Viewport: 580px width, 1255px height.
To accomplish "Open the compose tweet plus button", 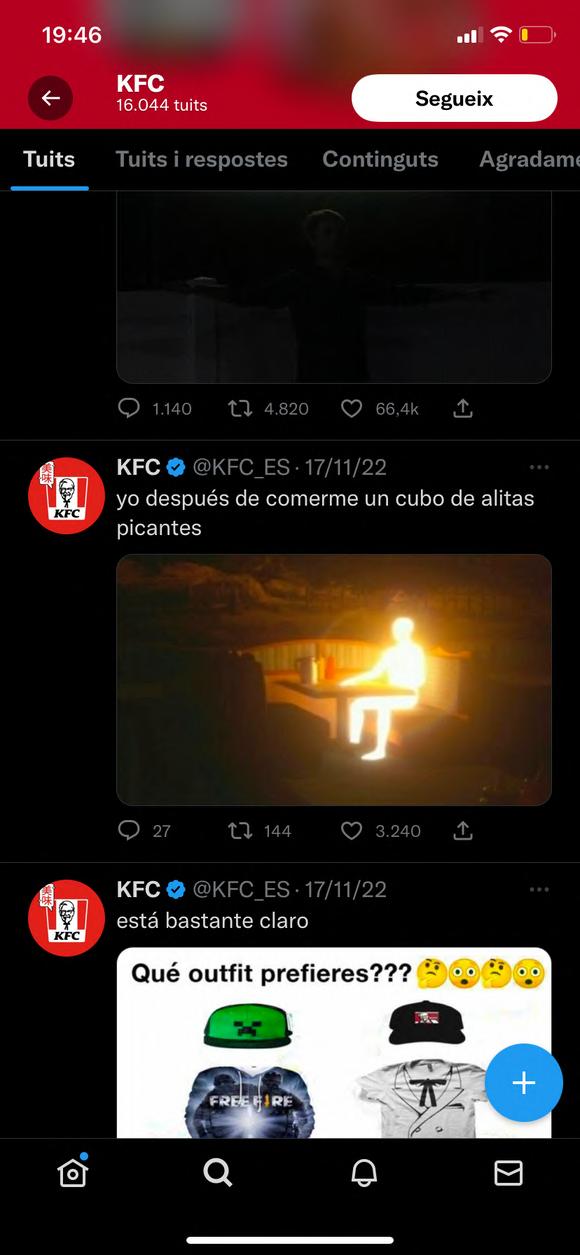I will point(524,1083).
